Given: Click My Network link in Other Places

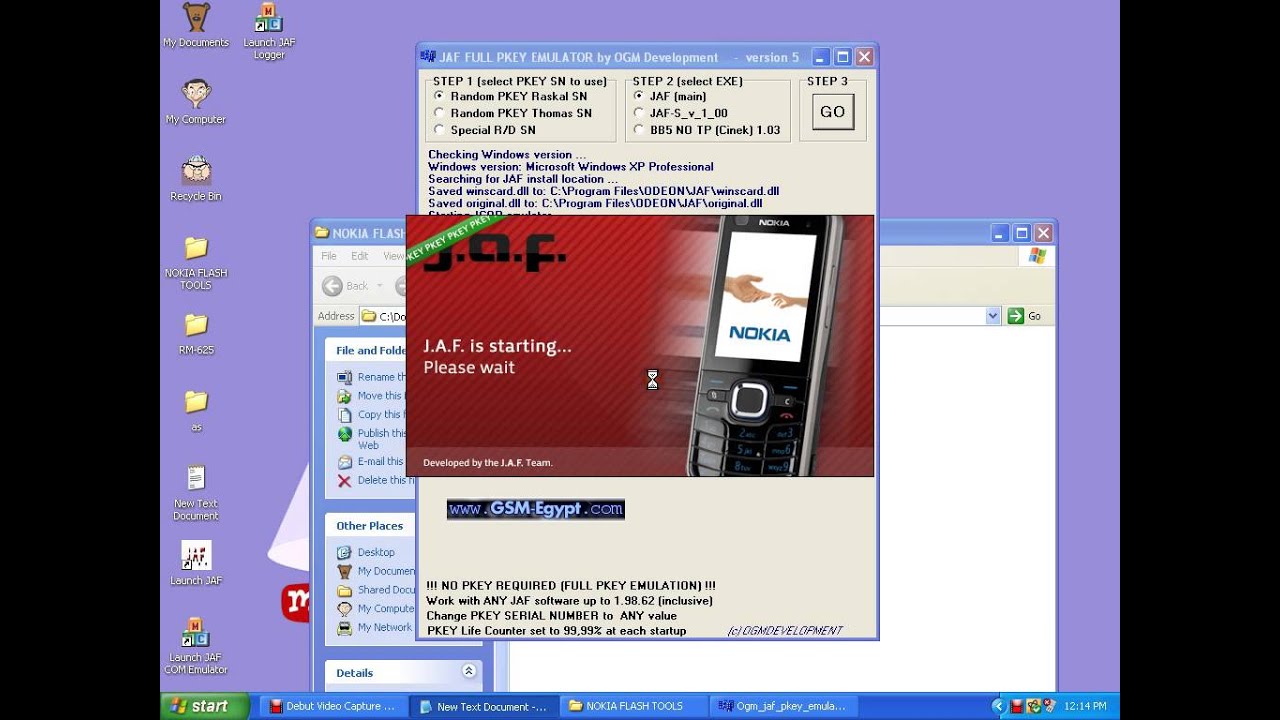Looking at the screenshot, I should point(385,627).
